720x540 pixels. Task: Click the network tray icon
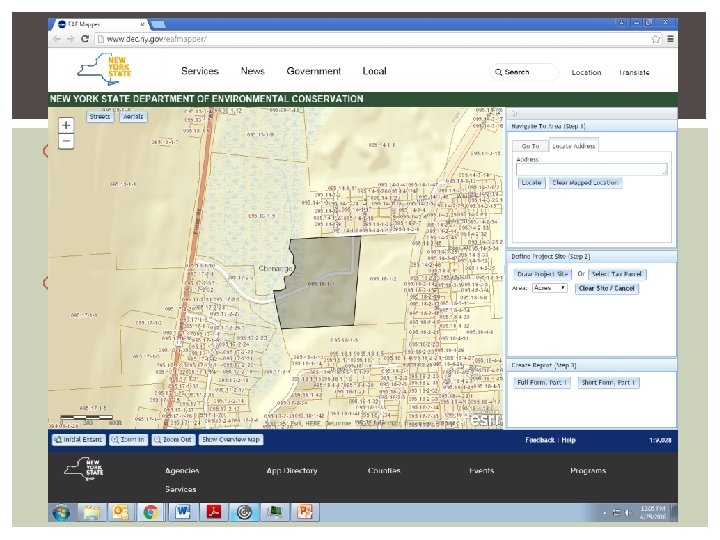click(x=617, y=512)
